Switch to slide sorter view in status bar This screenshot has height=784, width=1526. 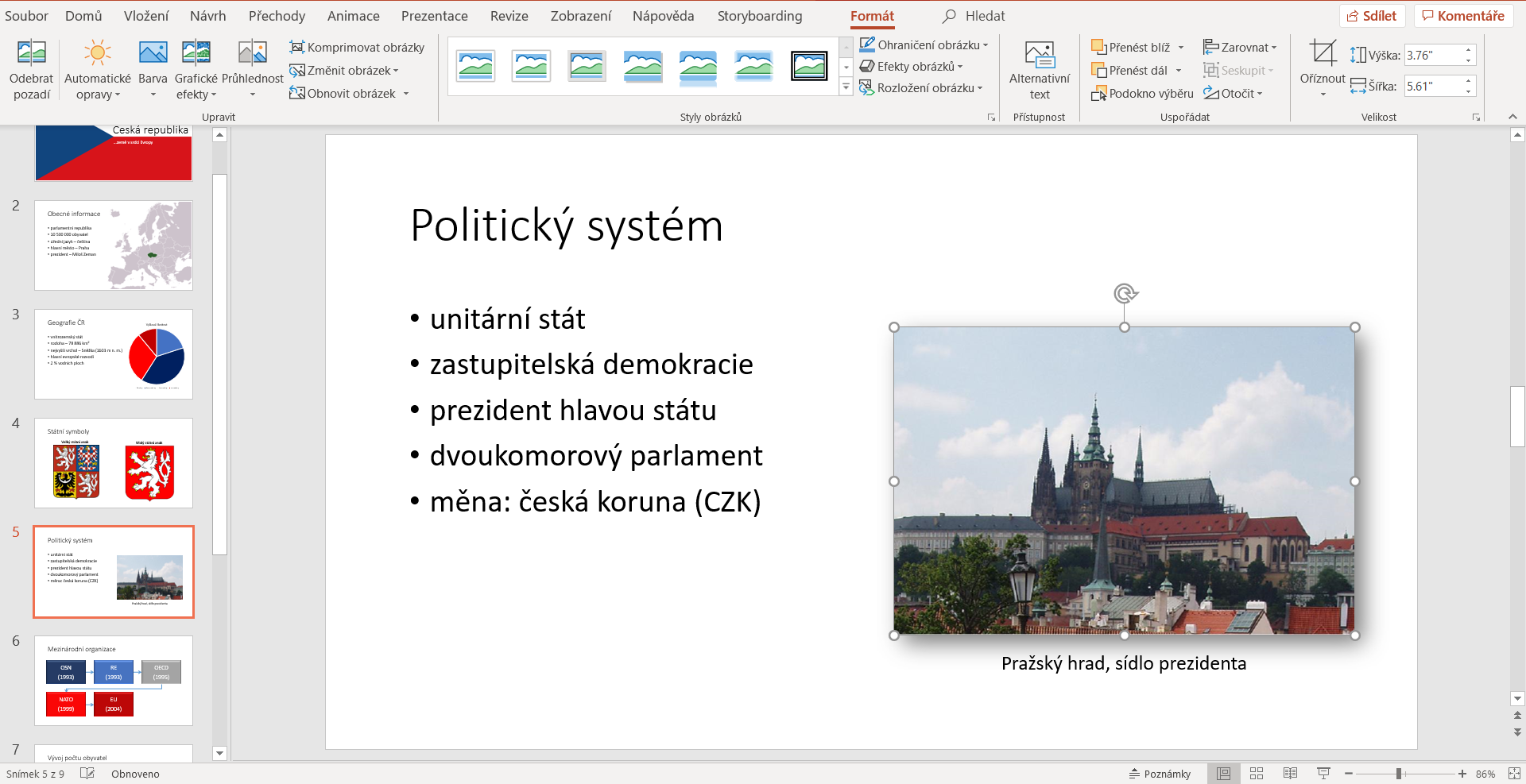(1257, 774)
